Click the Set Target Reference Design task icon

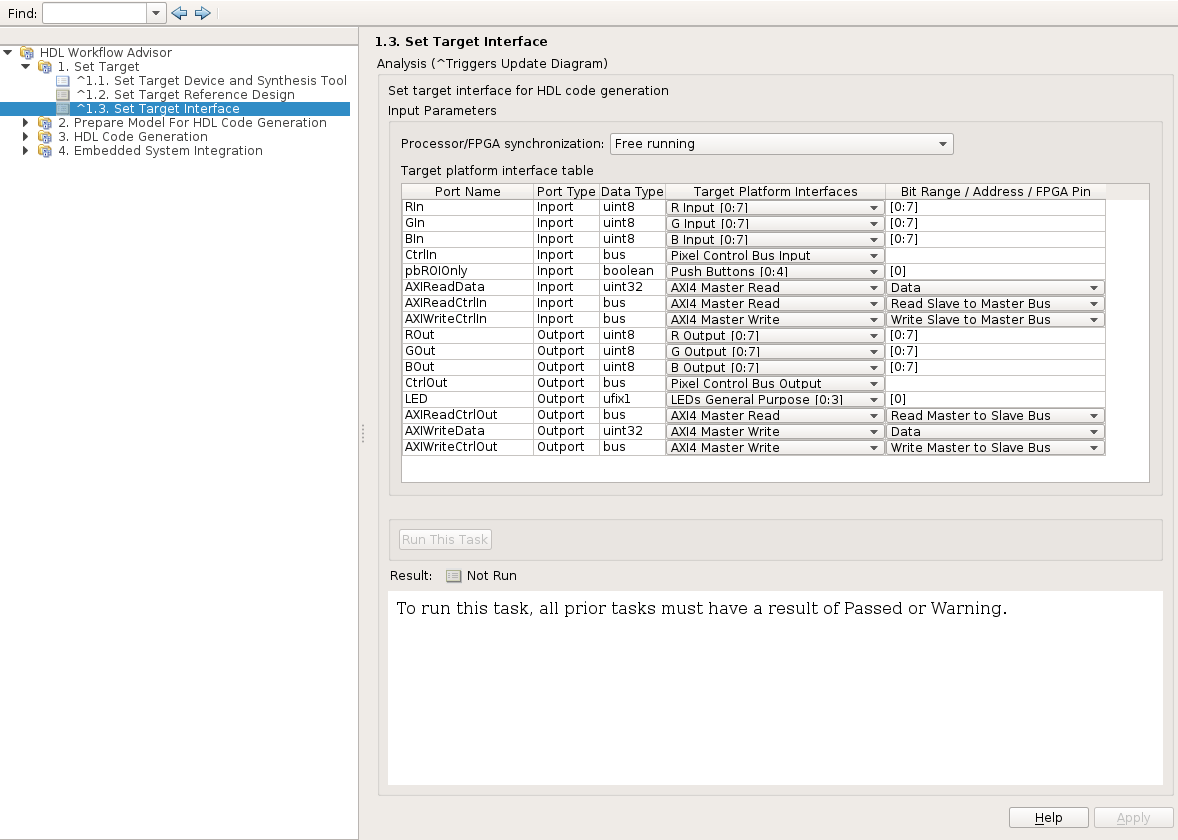(63, 95)
